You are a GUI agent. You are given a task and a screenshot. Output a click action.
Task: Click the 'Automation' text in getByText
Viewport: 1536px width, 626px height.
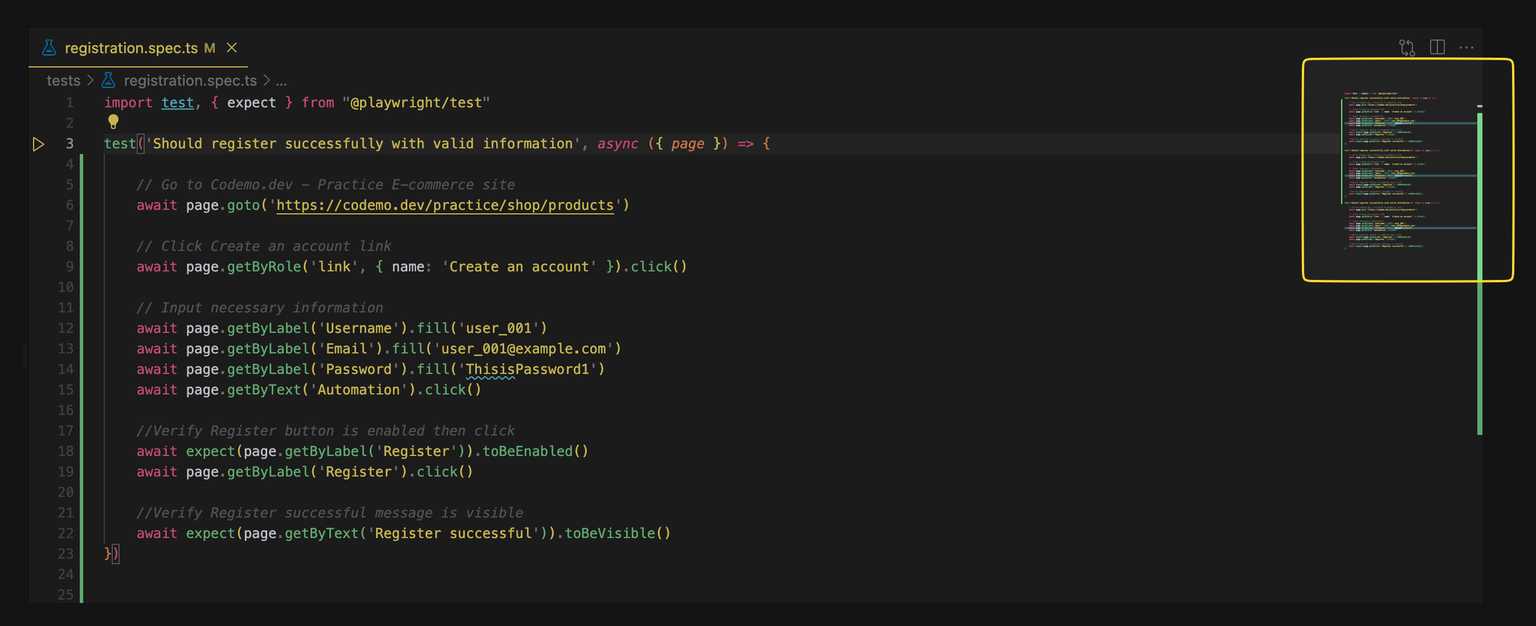(x=360, y=390)
